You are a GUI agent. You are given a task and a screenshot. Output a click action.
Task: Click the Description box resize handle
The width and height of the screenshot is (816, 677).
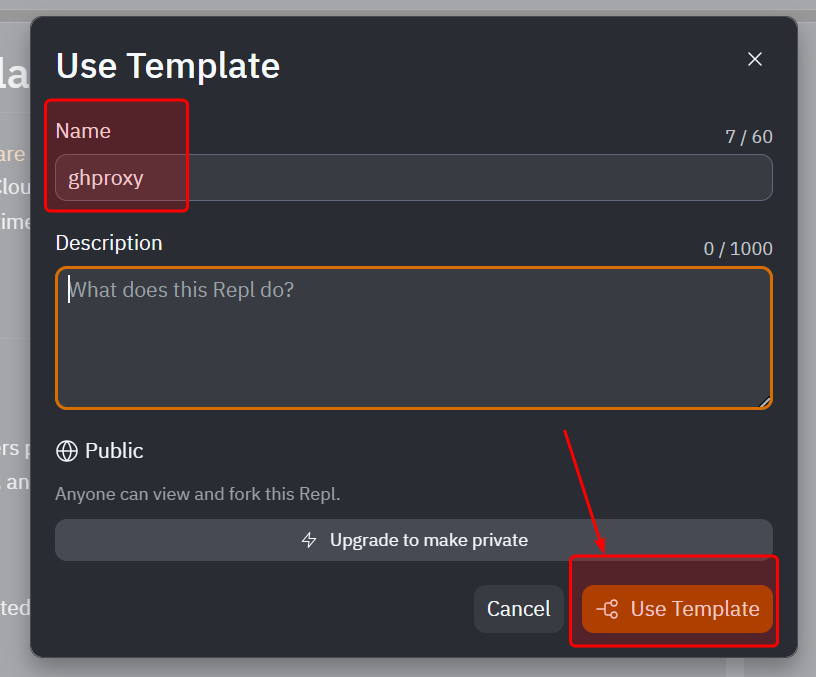pyautogui.click(x=765, y=401)
